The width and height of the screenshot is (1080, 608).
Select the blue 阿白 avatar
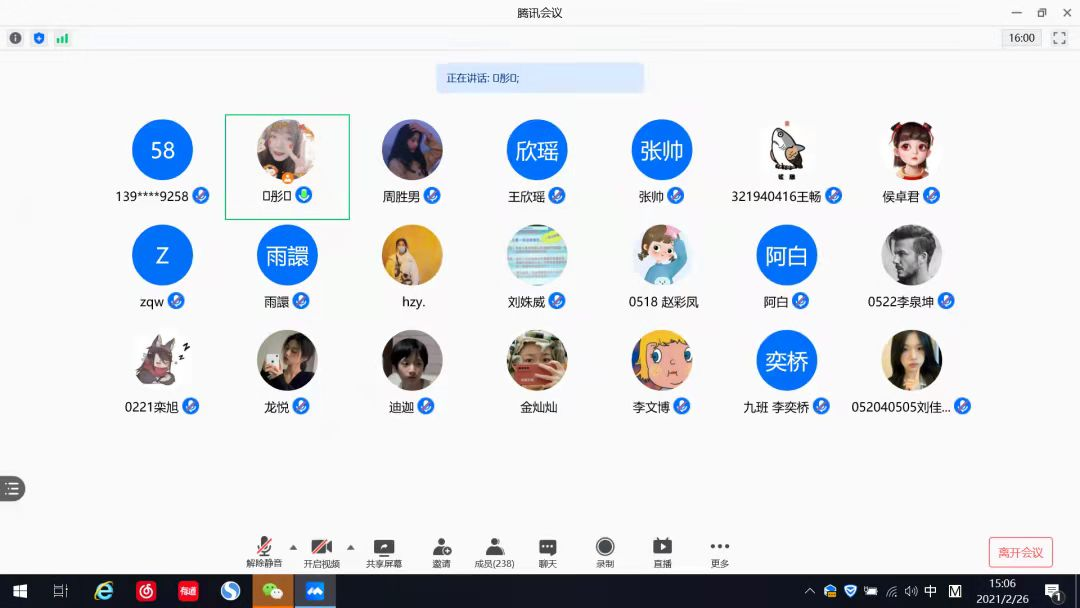click(787, 255)
